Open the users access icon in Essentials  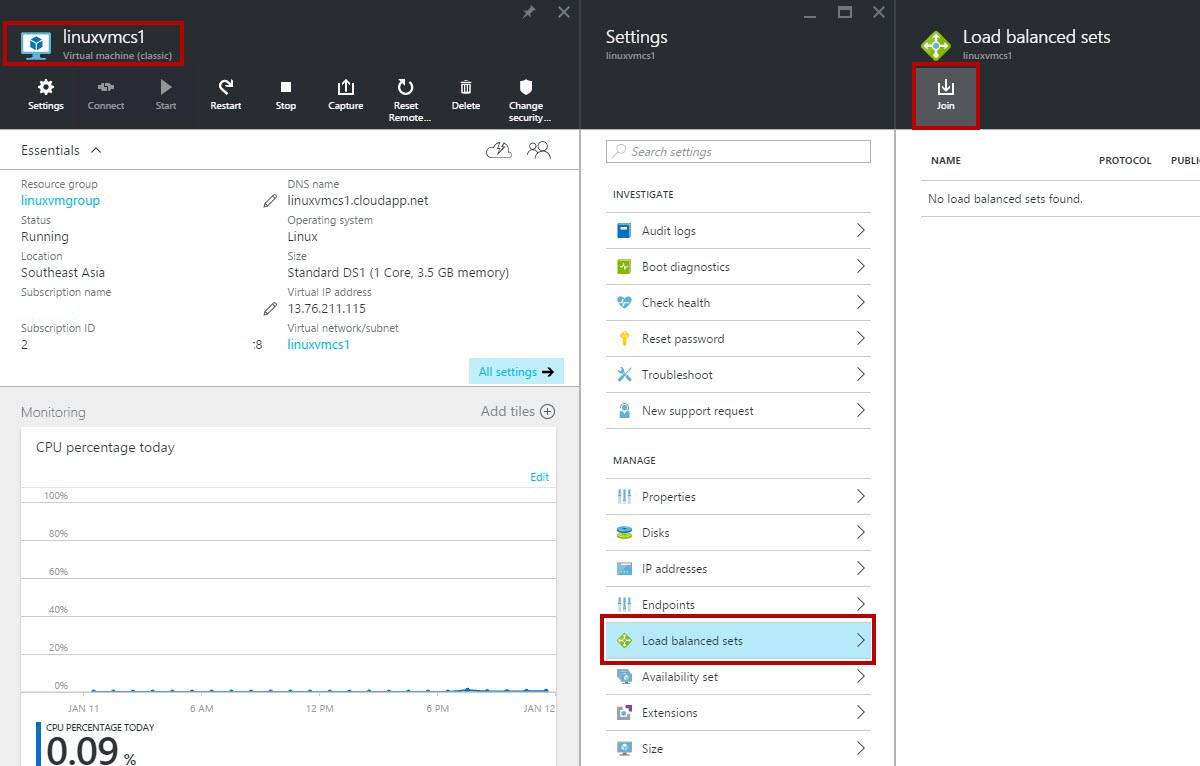tap(539, 150)
